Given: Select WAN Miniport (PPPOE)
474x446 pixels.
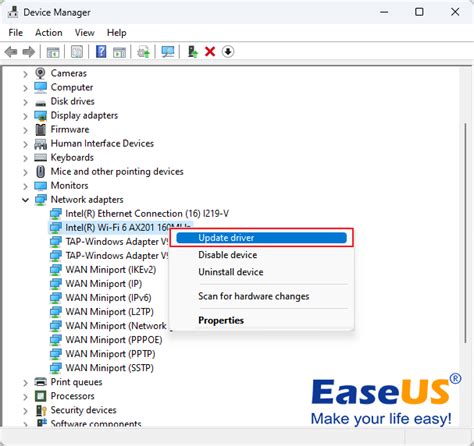Looking at the screenshot, I should coord(114,340).
